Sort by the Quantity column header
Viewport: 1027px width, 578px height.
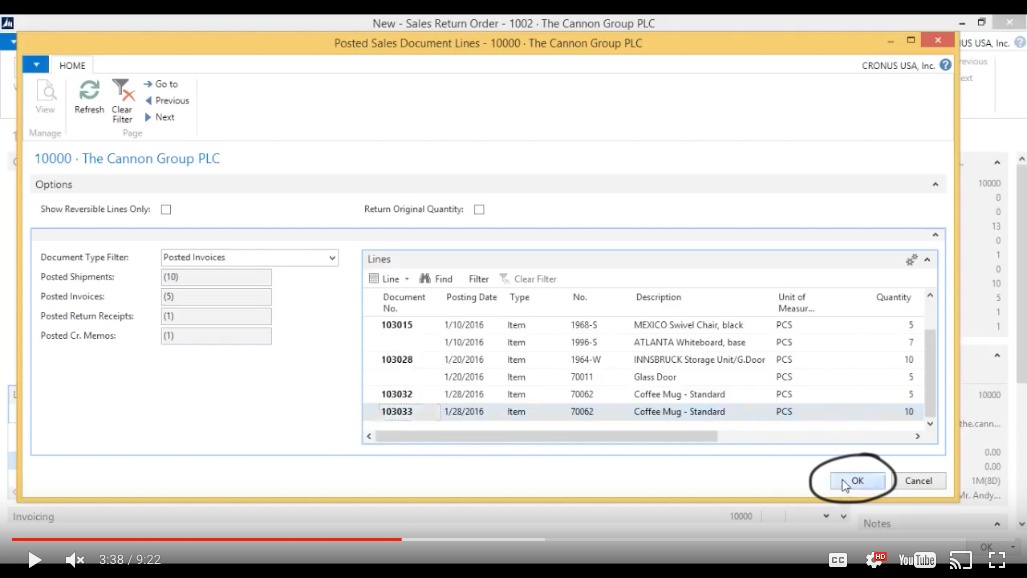[893, 298]
